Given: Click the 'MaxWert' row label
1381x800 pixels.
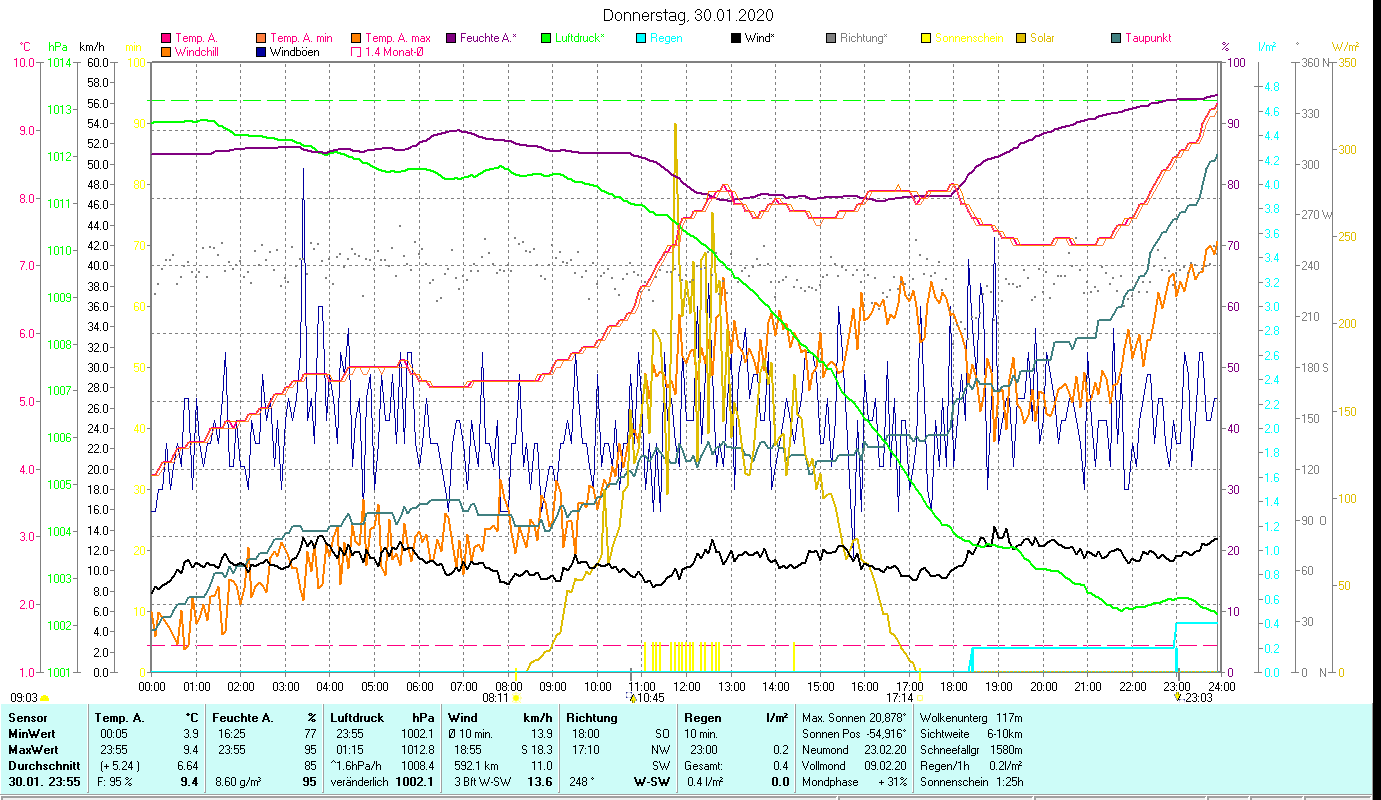Looking at the screenshot, I should point(33,750).
